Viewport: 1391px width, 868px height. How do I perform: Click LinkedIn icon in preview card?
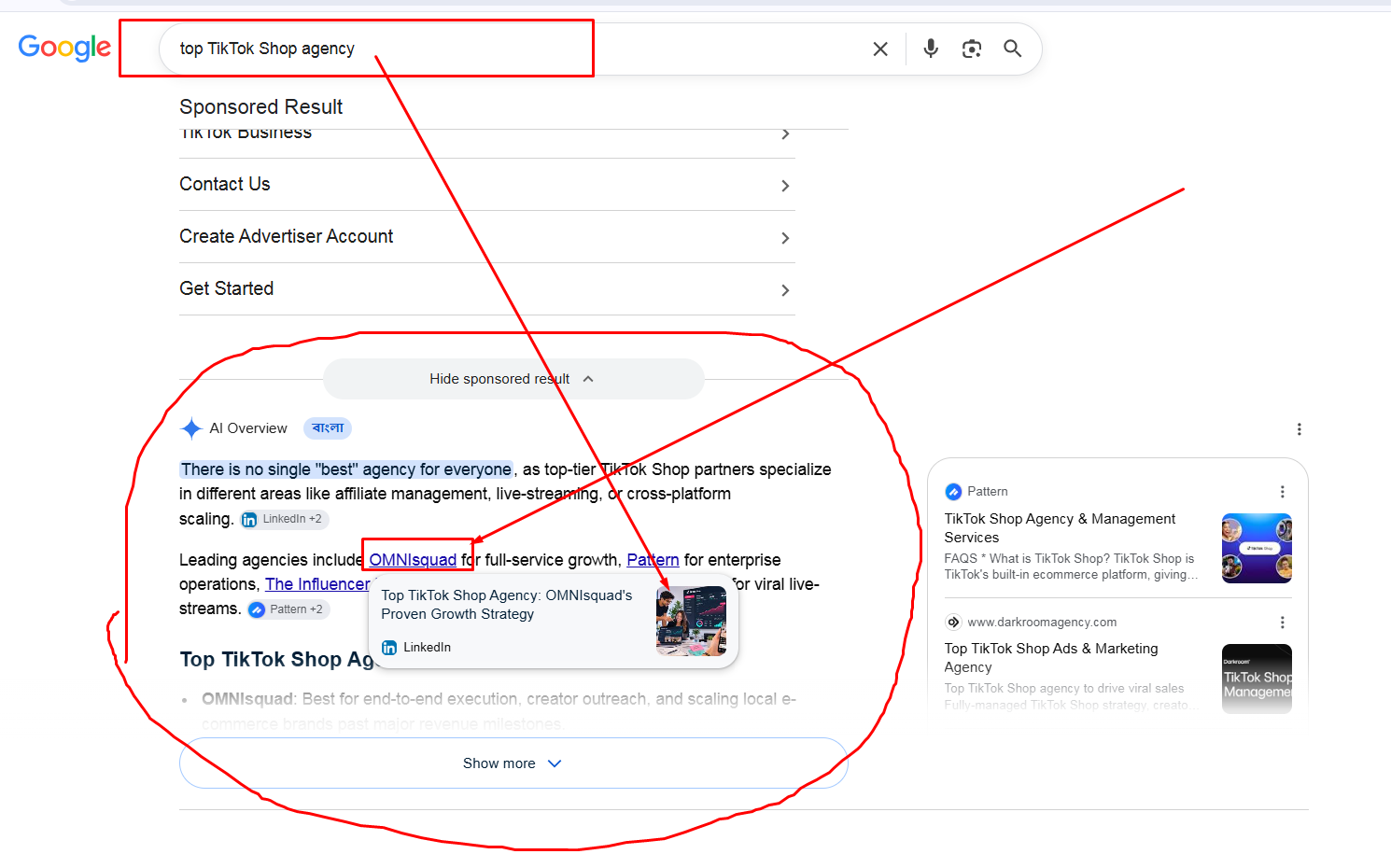pyautogui.click(x=389, y=648)
